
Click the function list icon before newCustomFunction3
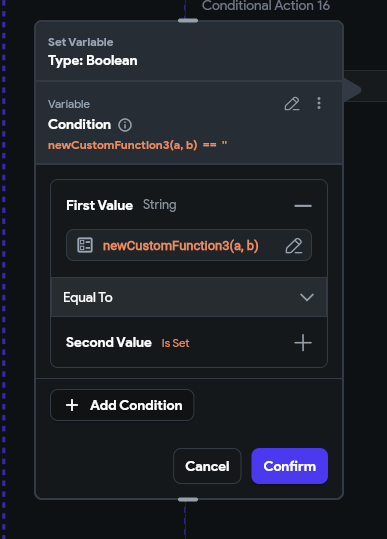click(x=85, y=245)
